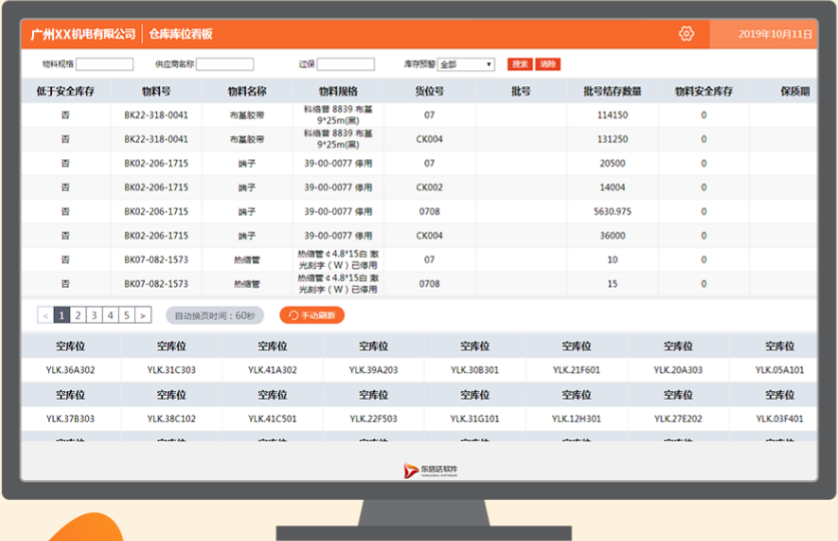Focus the 过保 filter input field

click(x=346, y=64)
